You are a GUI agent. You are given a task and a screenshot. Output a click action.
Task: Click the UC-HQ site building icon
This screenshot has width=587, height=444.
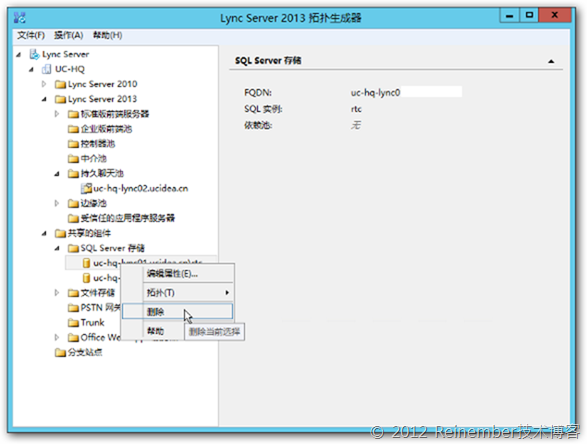(x=46, y=69)
